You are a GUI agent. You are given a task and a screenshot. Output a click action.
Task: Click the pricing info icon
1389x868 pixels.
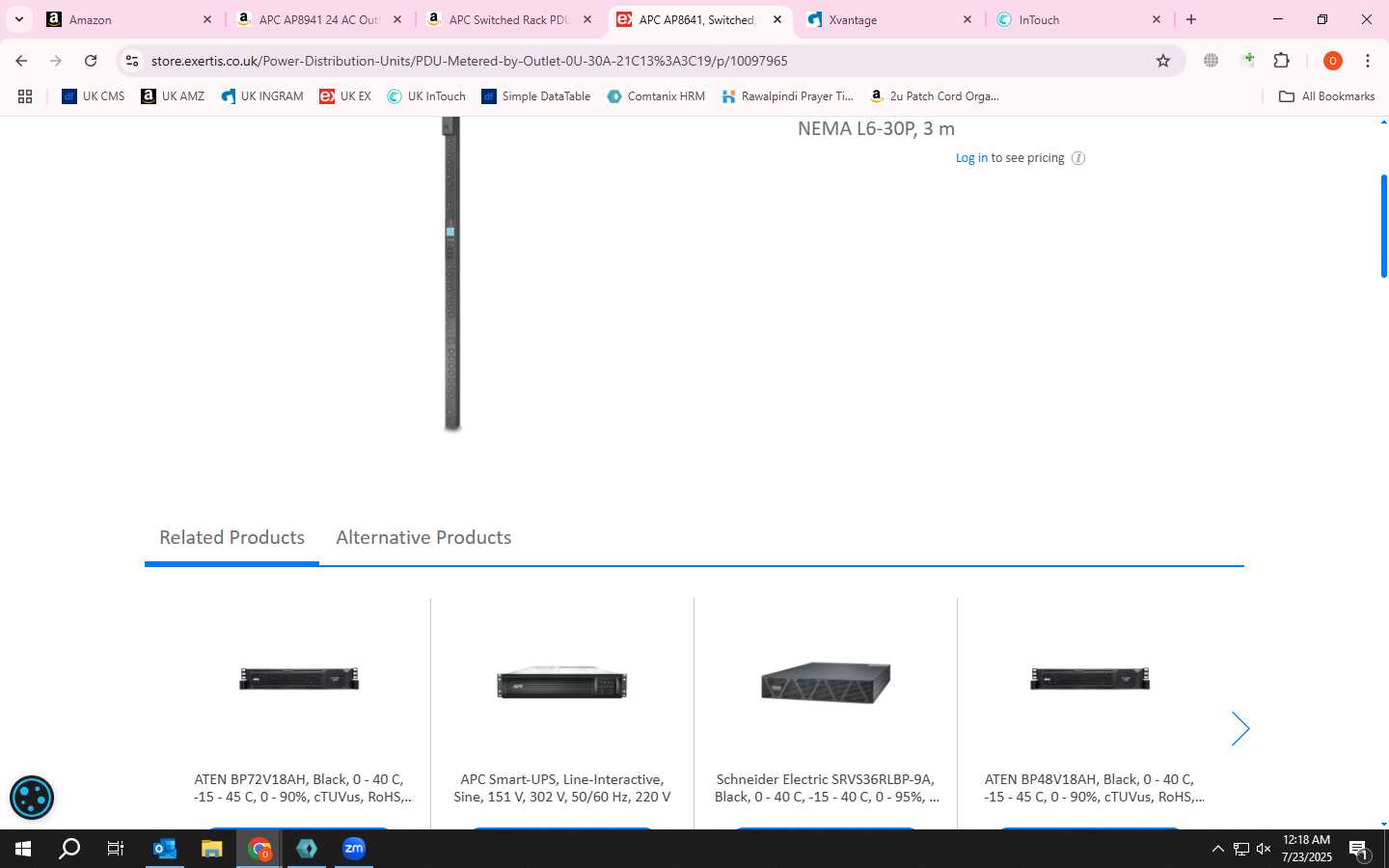click(1078, 158)
